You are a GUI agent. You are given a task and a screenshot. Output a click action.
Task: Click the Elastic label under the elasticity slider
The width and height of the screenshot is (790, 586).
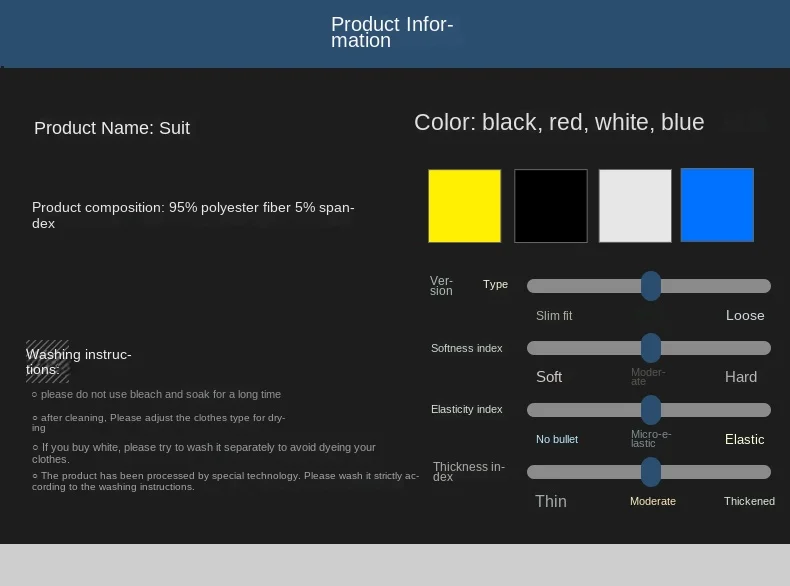coord(745,439)
